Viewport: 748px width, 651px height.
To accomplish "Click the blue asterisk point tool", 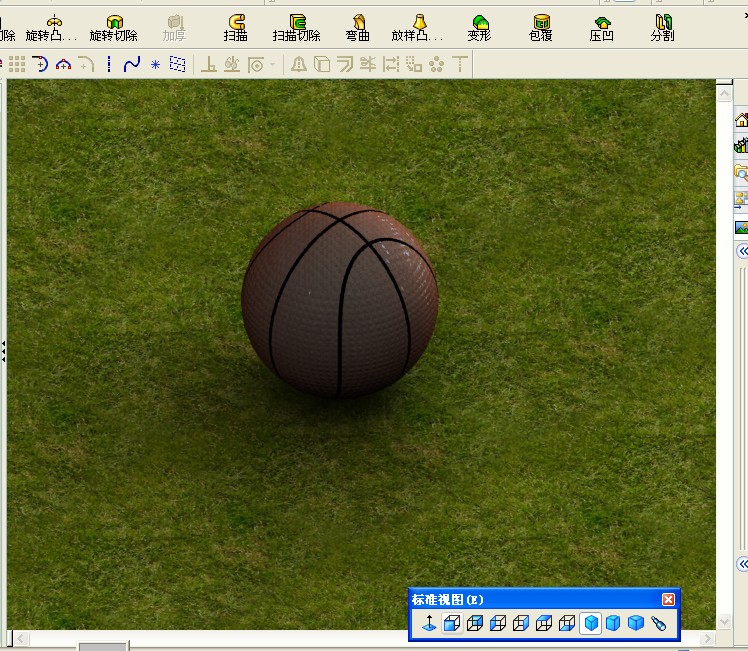I will [156, 64].
